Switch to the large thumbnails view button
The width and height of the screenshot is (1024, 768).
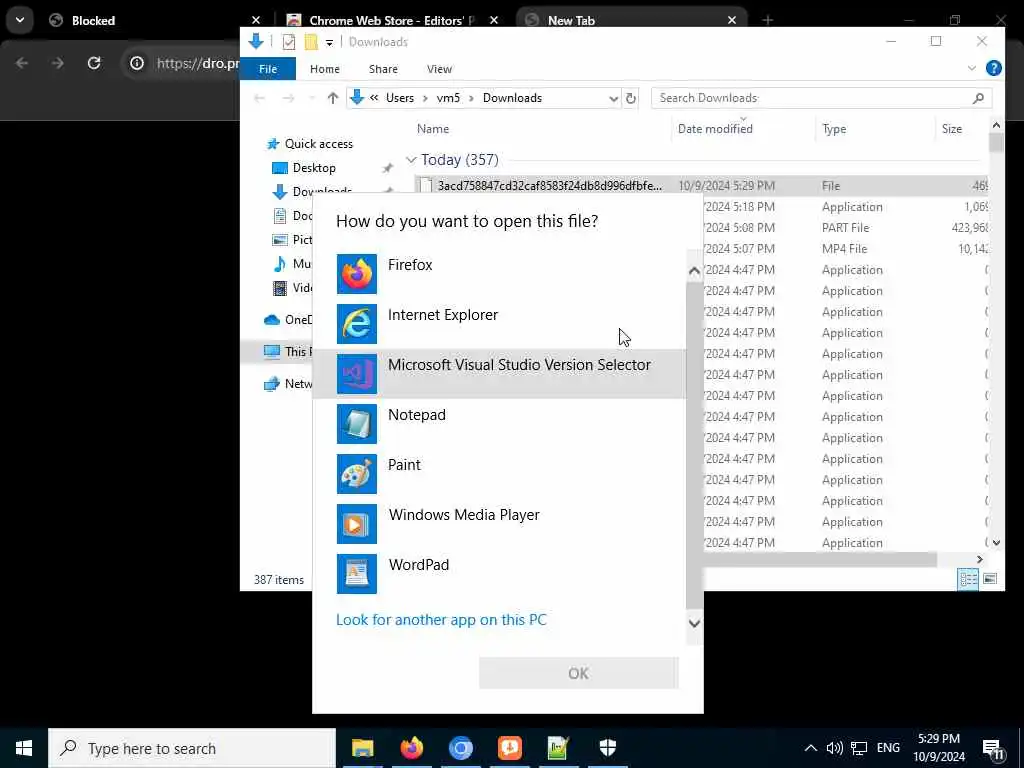[x=990, y=579]
